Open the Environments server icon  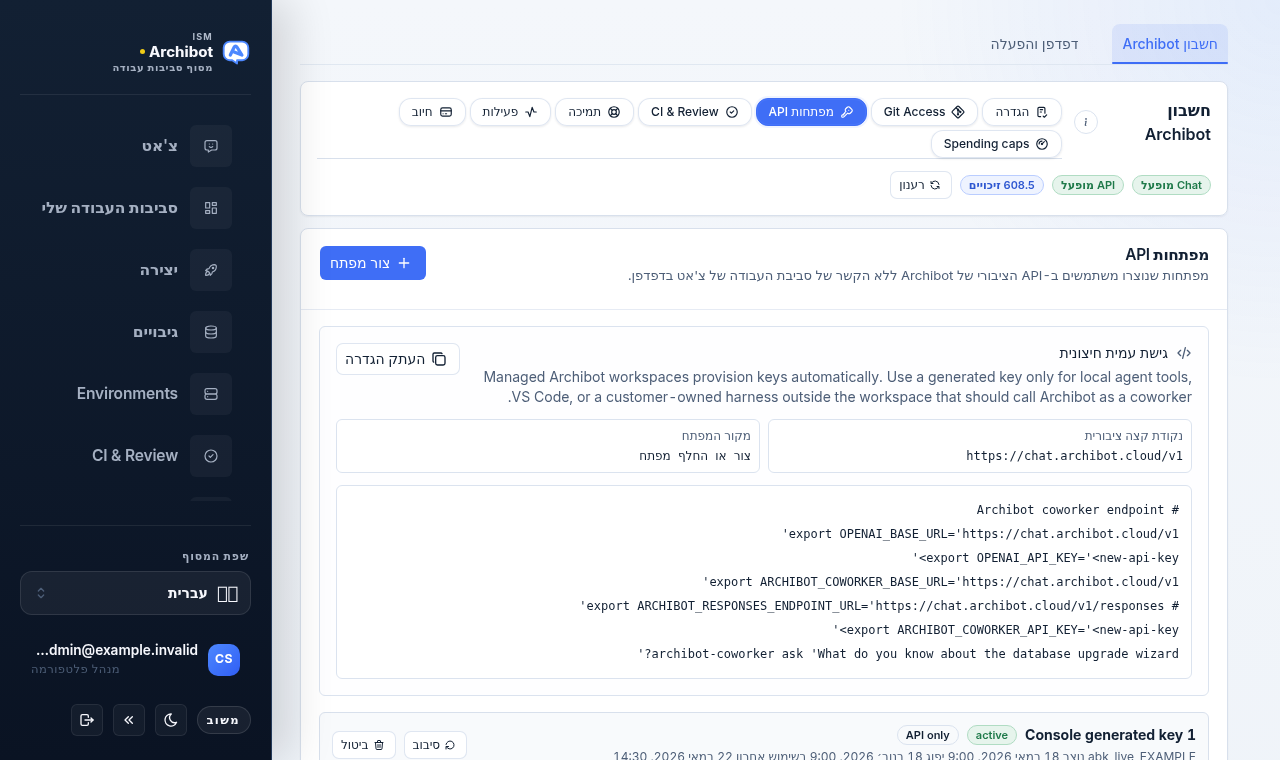211,394
